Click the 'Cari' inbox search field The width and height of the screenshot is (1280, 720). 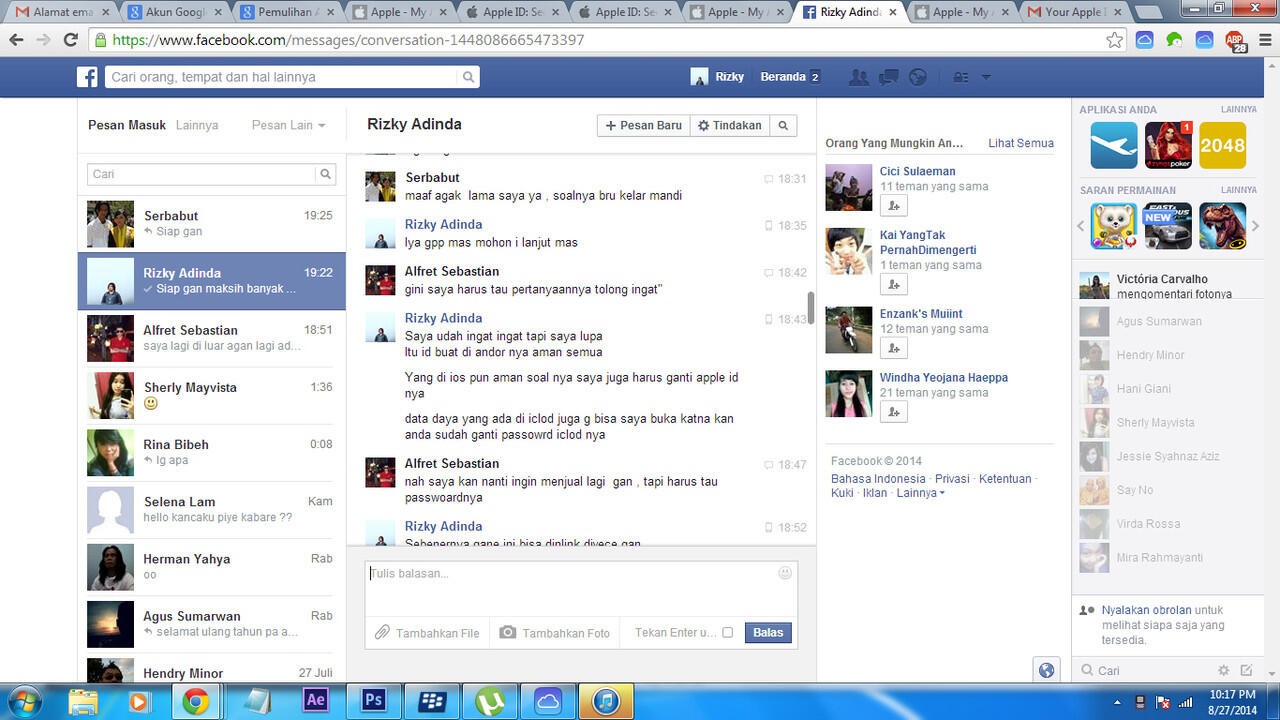tap(202, 174)
